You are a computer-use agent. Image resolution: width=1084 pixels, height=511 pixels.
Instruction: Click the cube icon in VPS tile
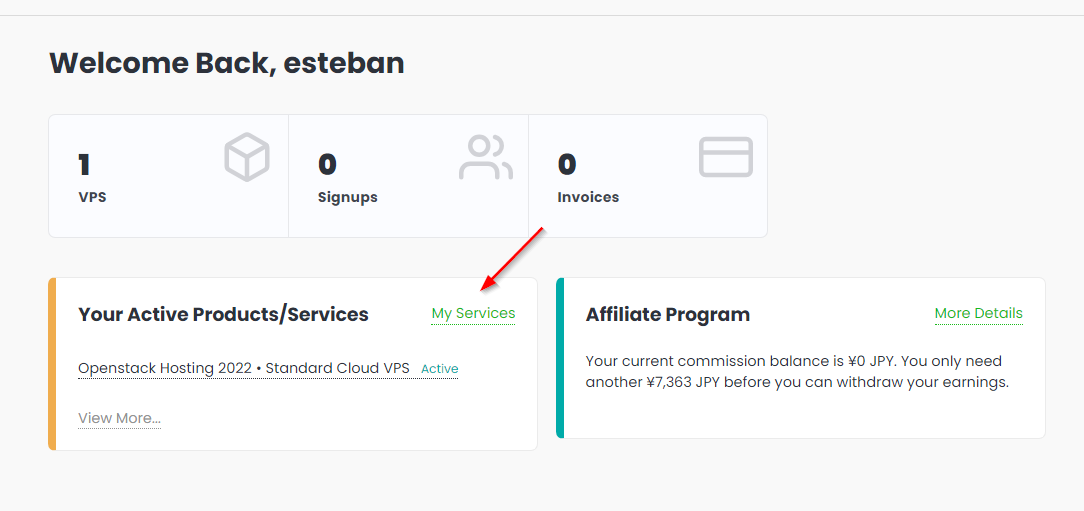click(247, 158)
